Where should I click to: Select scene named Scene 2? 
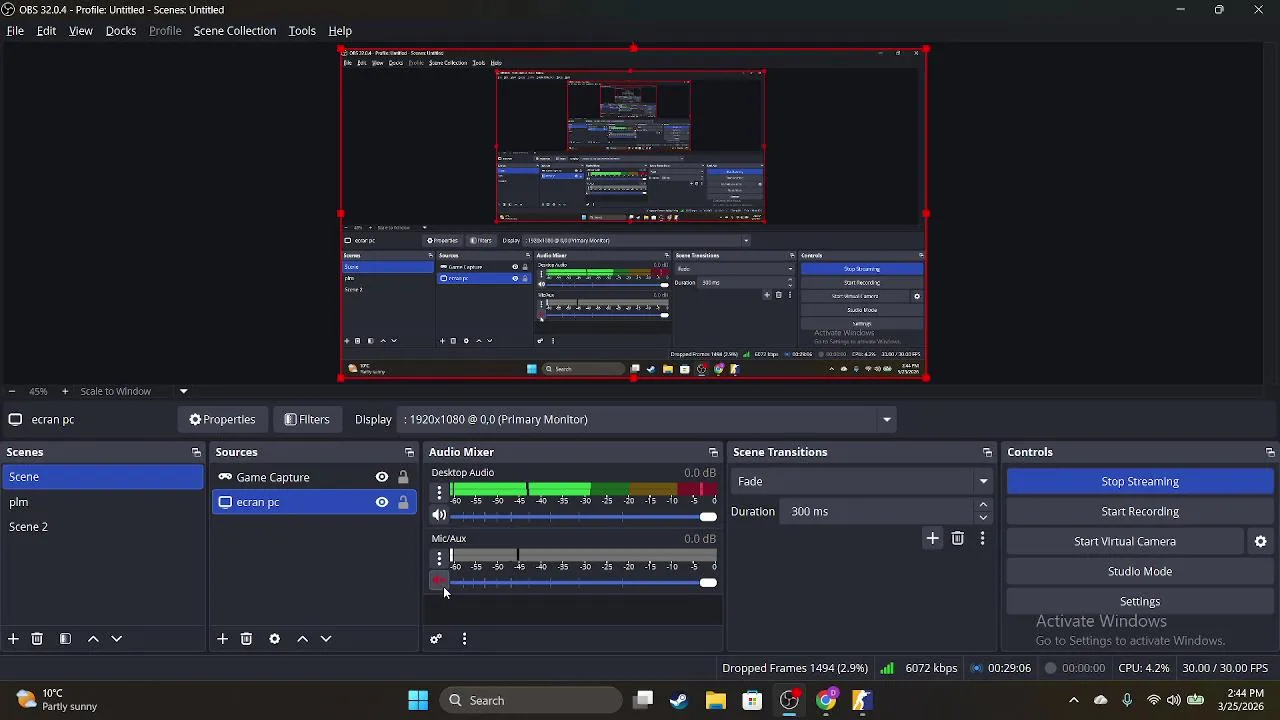[102, 527]
